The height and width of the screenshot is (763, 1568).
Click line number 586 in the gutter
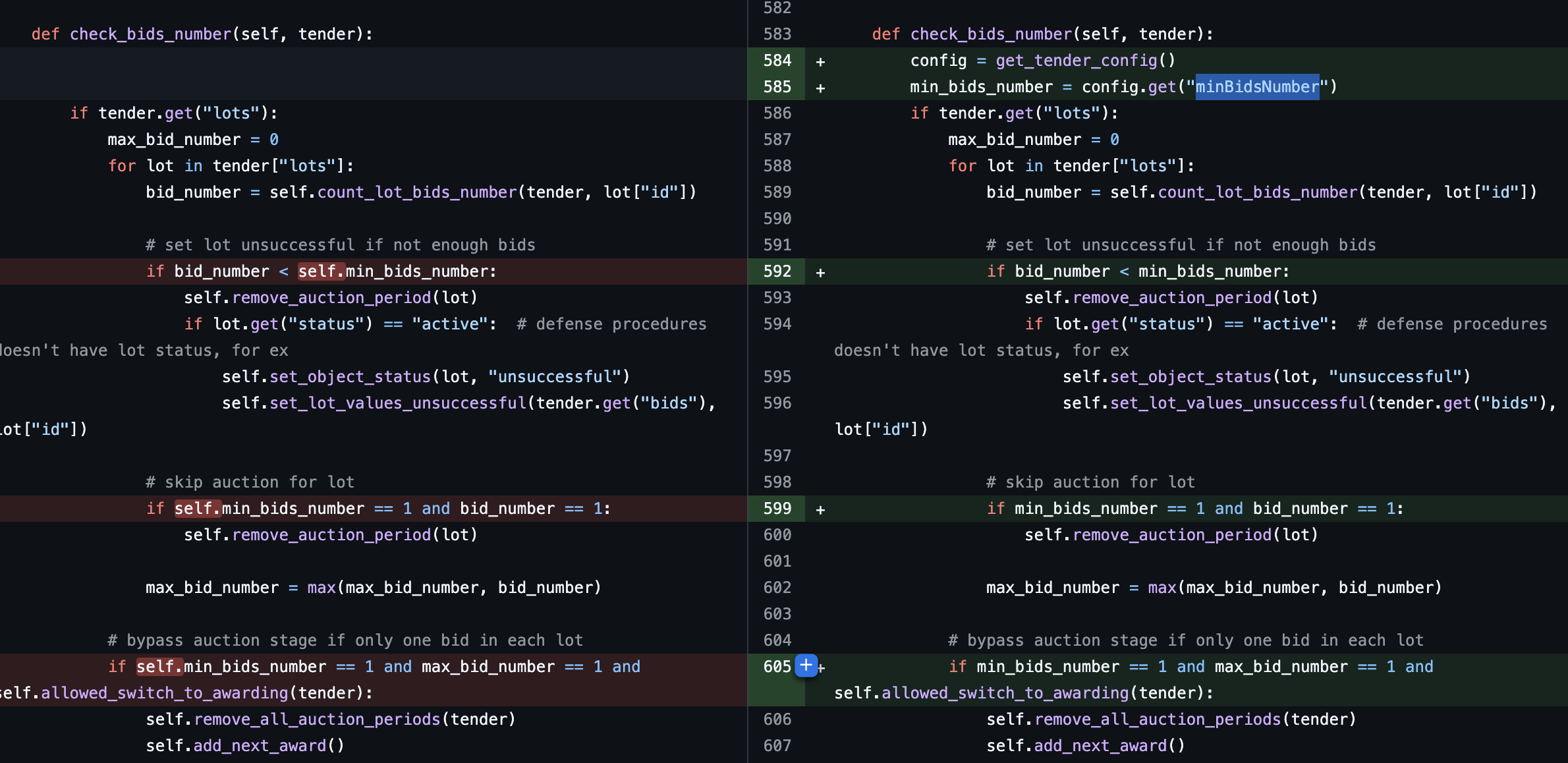click(777, 113)
